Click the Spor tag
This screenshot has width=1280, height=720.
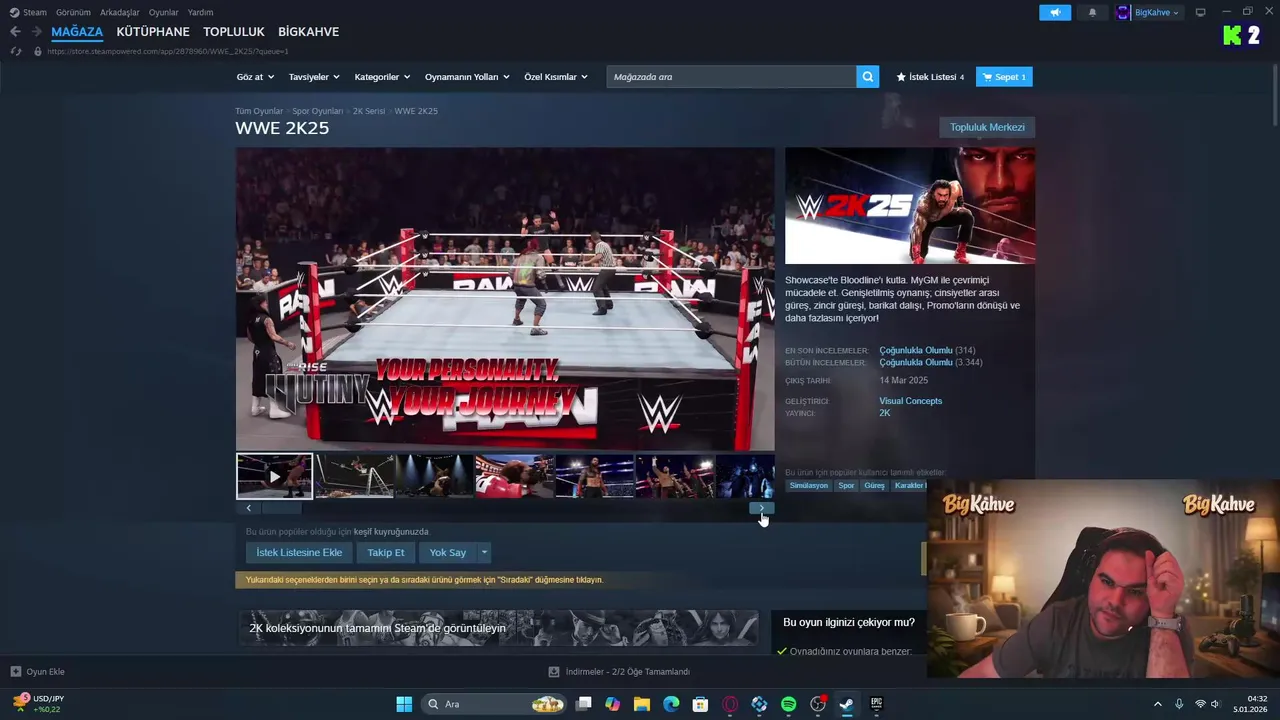point(846,486)
